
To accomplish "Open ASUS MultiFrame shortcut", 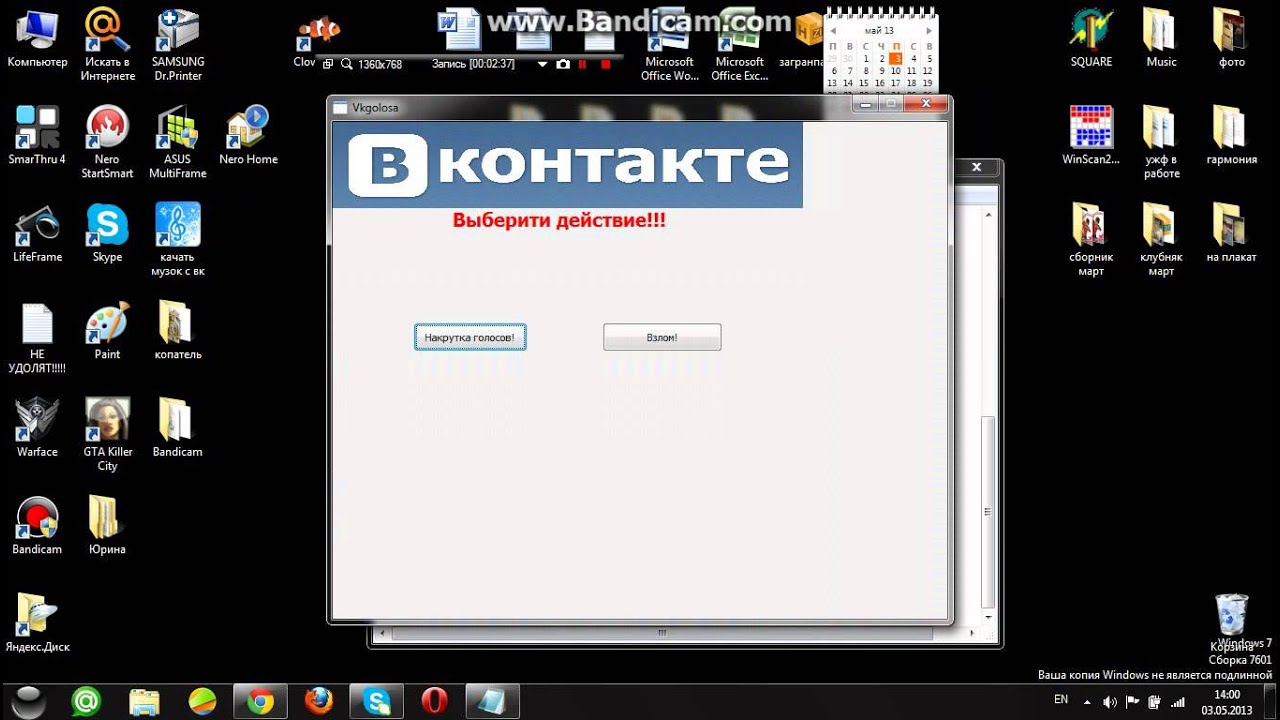I will [x=178, y=142].
